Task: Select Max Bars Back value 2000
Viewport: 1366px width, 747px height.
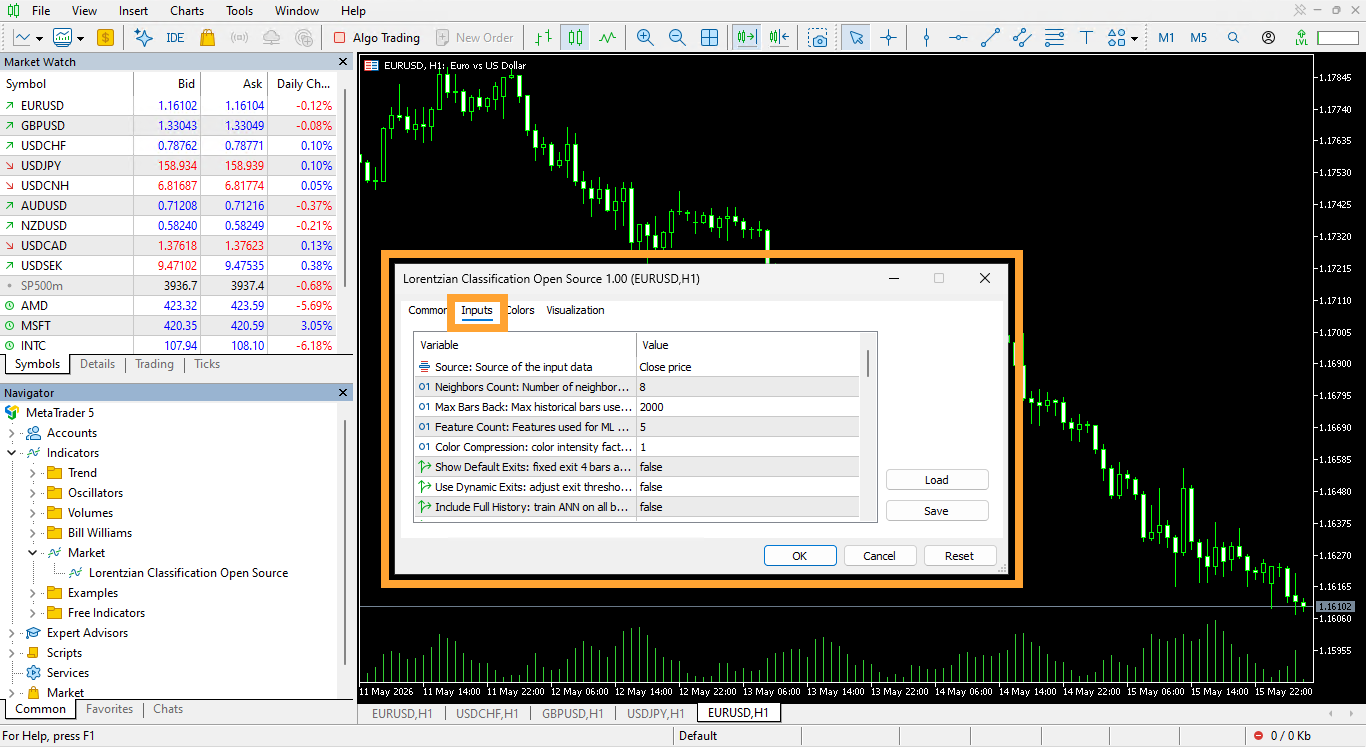Action: pos(748,407)
